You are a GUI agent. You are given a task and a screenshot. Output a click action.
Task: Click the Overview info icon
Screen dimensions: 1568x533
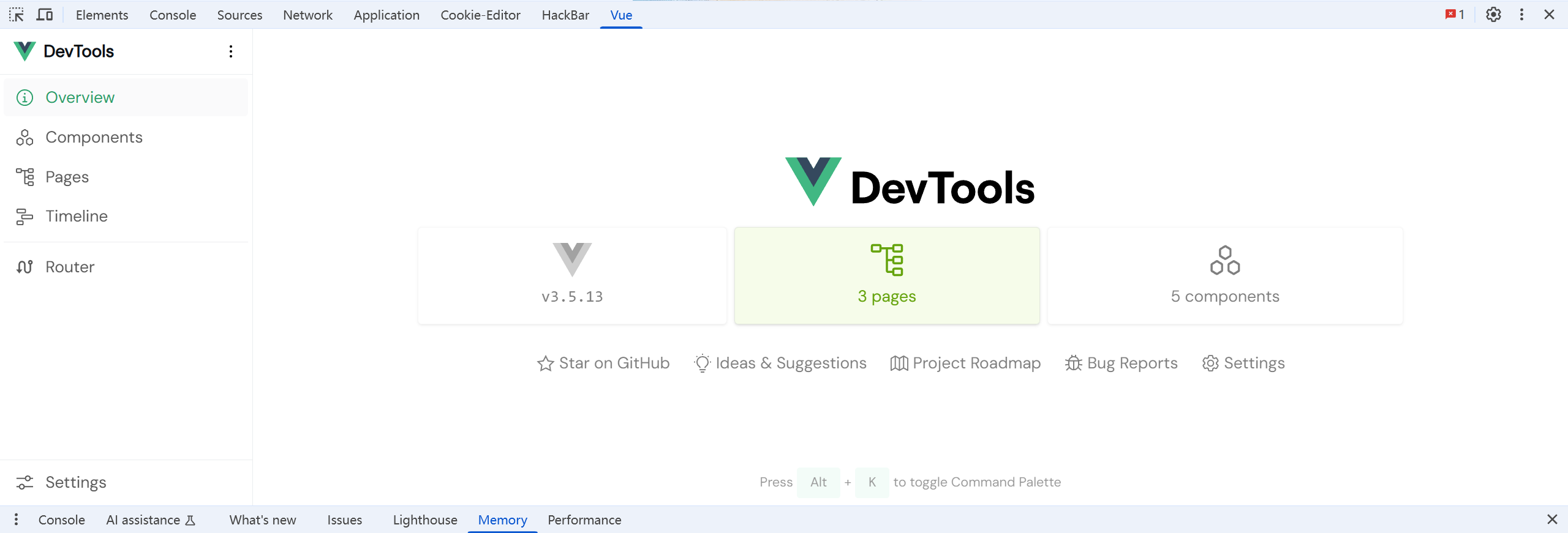click(24, 98)
